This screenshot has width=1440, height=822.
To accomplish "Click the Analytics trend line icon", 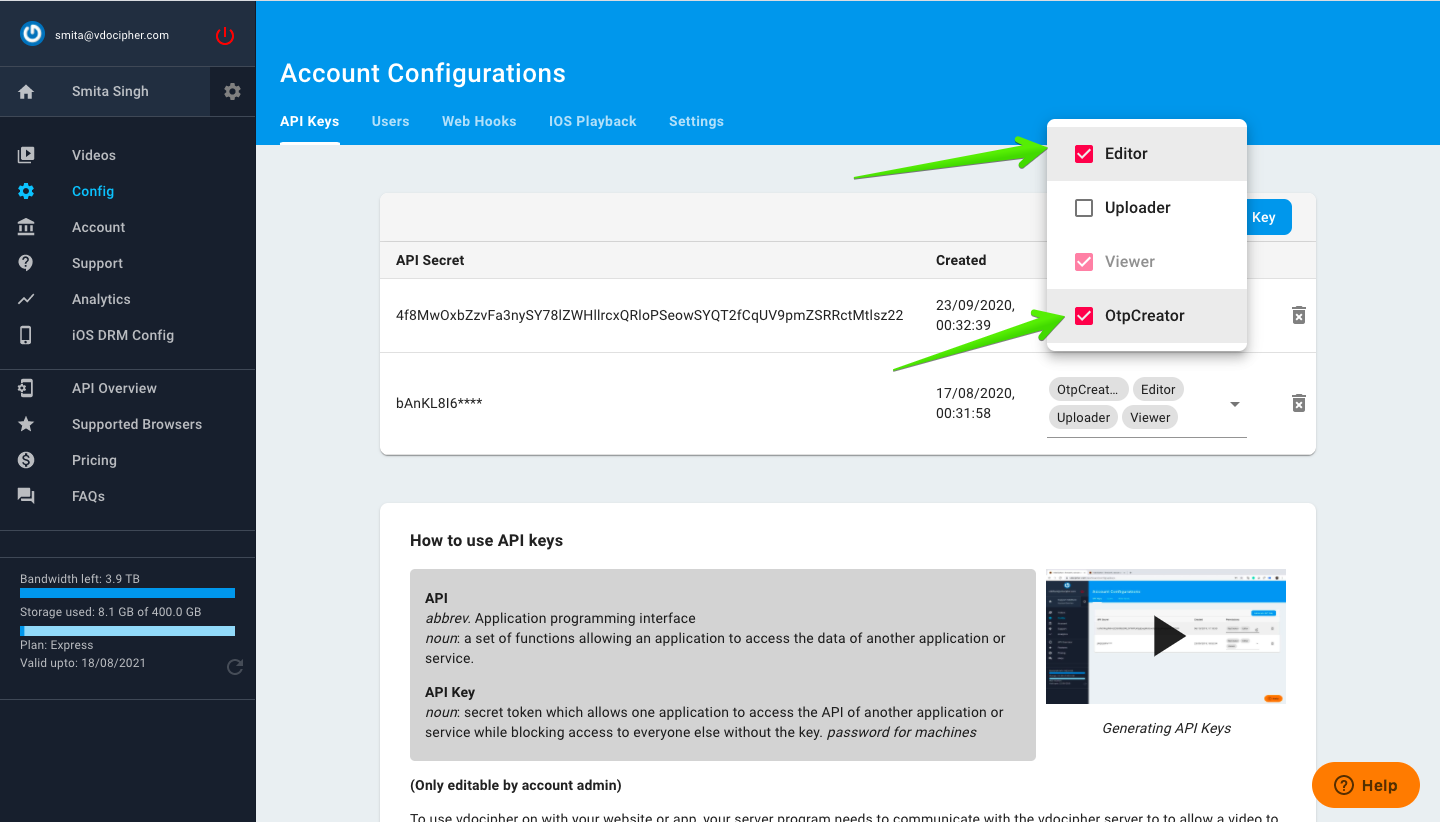I will 26,299.
